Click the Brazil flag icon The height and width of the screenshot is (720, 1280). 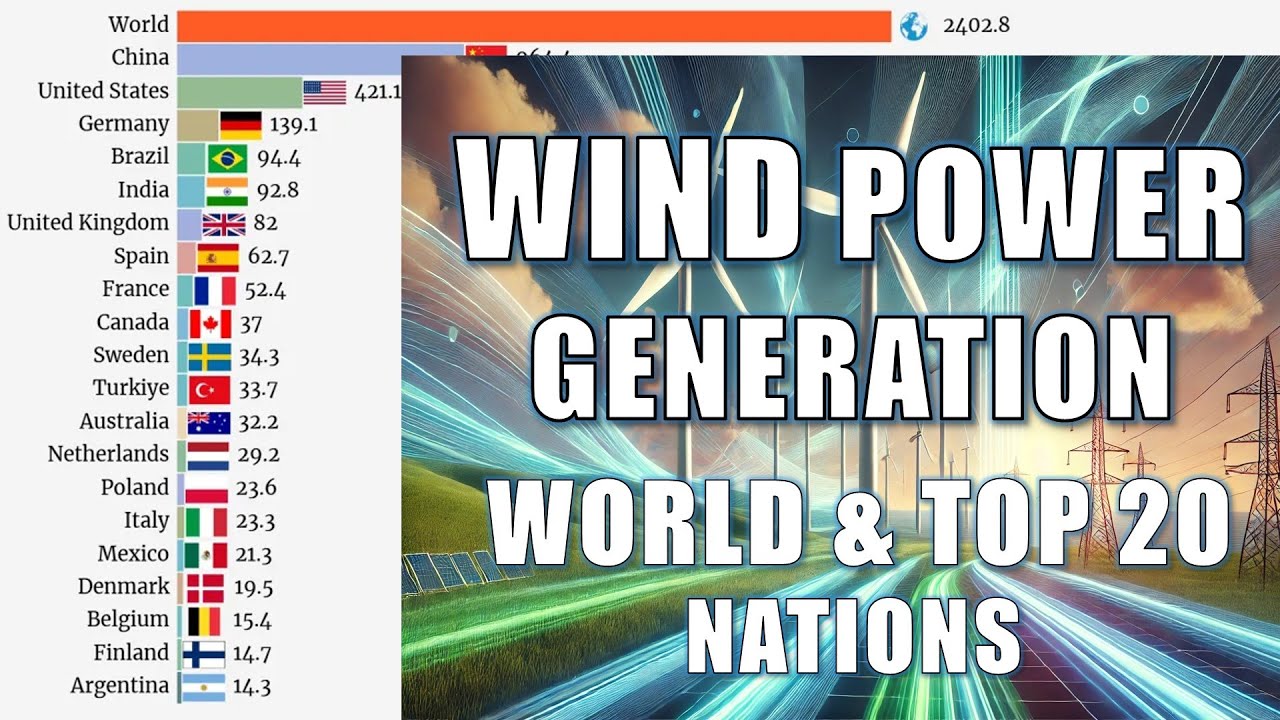point(227,158)
